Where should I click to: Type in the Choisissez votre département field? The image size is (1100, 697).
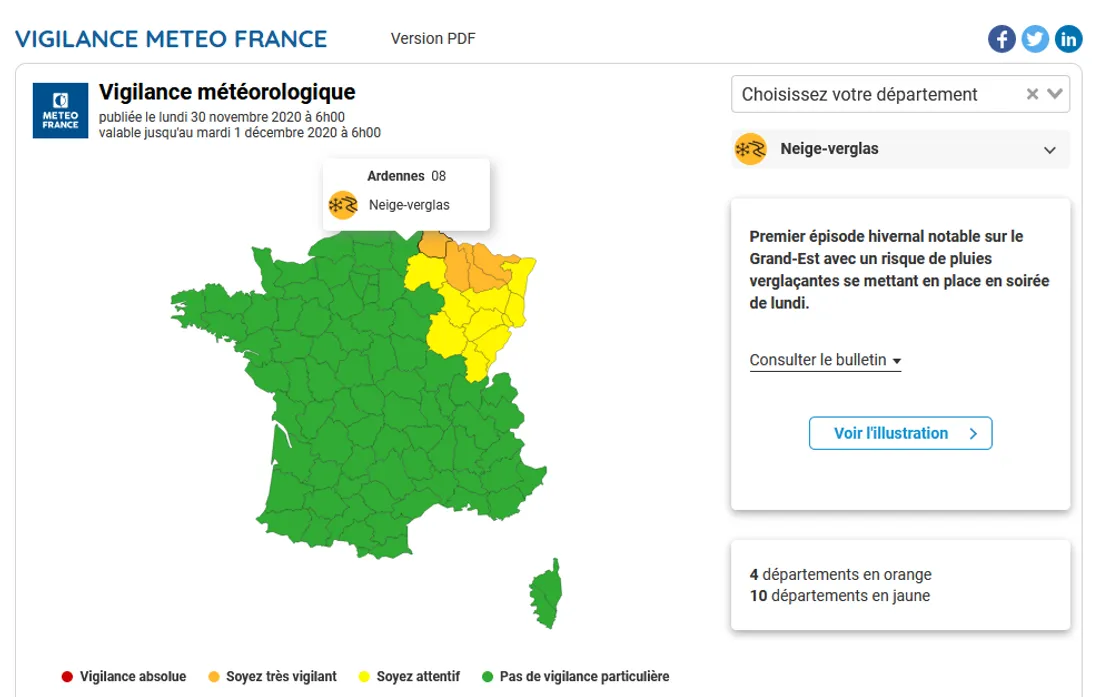[x=860, y=95]
